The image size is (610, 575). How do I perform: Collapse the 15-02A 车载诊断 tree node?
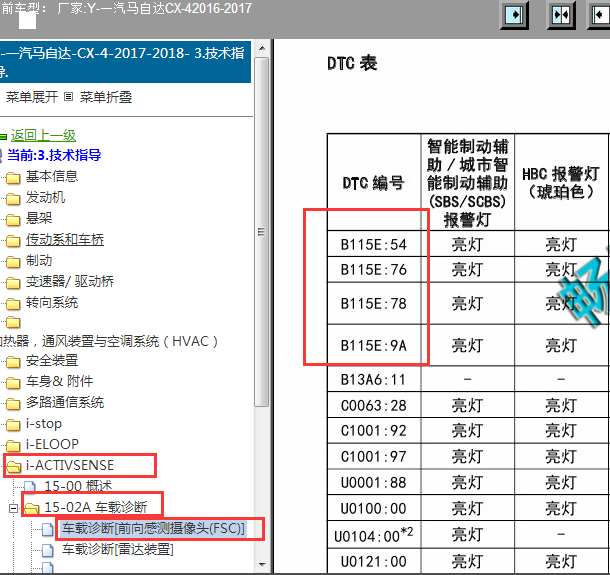coord(13,508)
